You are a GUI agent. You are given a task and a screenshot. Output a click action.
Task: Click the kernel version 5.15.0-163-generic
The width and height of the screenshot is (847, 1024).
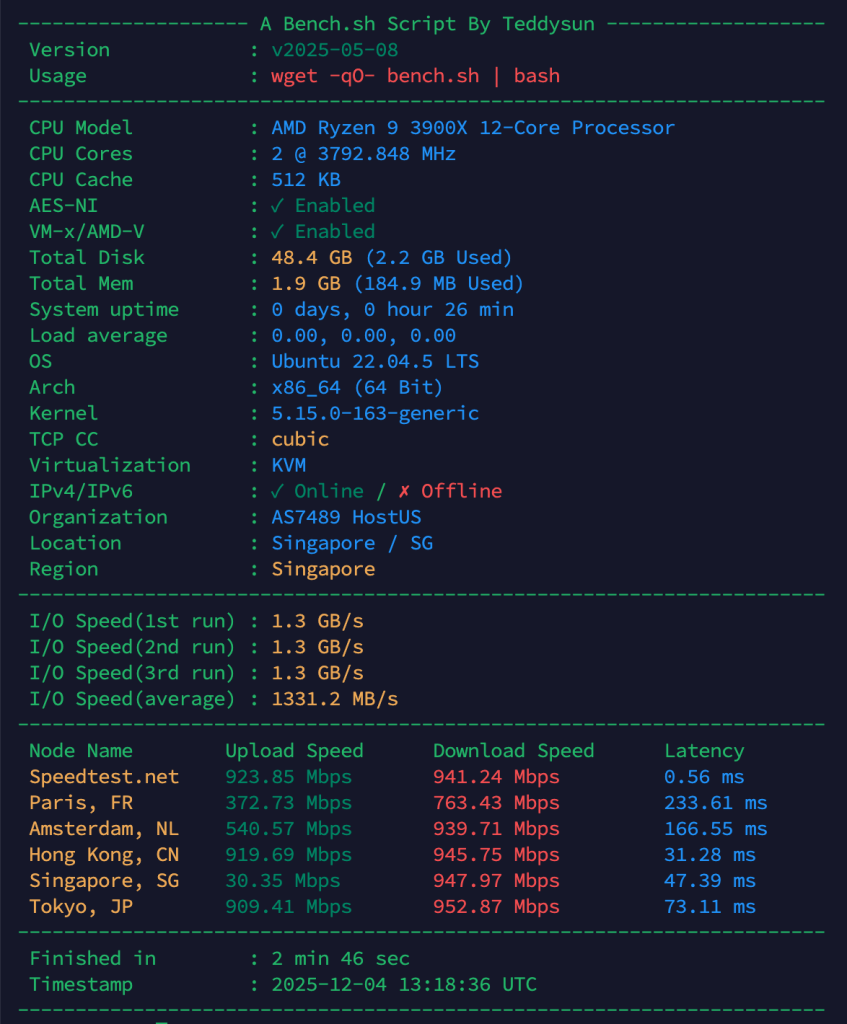pos(375,414)
